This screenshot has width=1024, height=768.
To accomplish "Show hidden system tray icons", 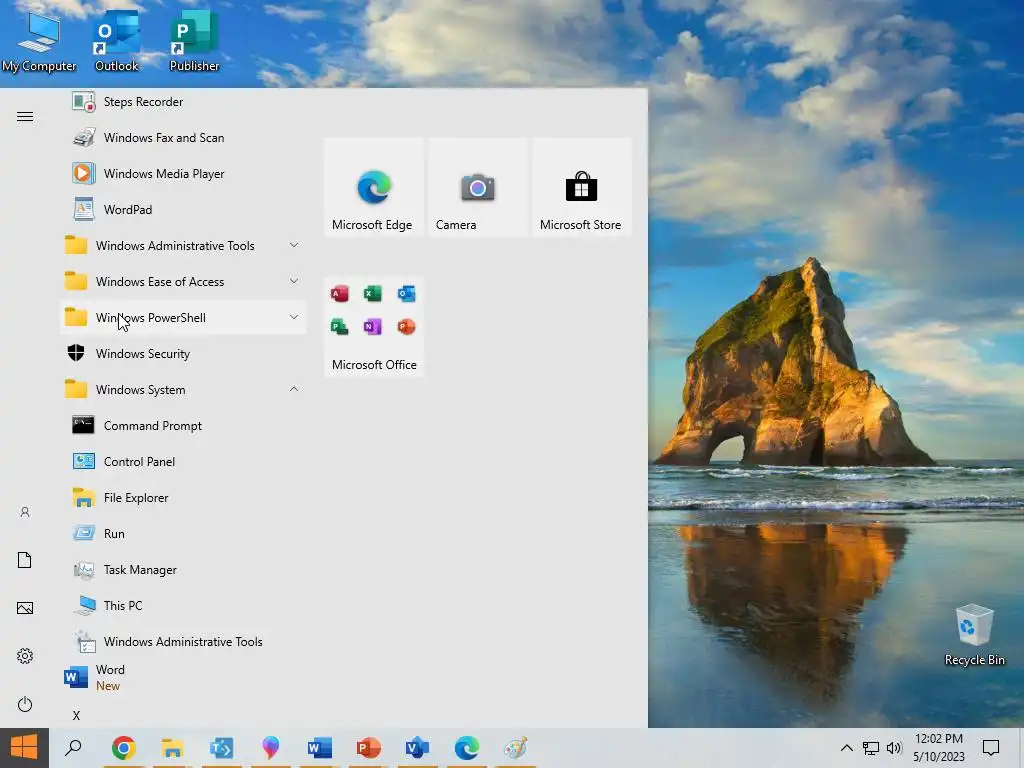I will click(846, 748).
